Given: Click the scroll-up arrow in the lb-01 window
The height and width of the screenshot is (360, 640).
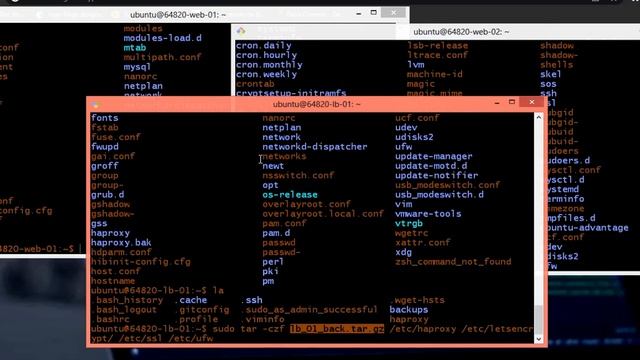Looking at the screenshot, I should [x=539, y=118].
